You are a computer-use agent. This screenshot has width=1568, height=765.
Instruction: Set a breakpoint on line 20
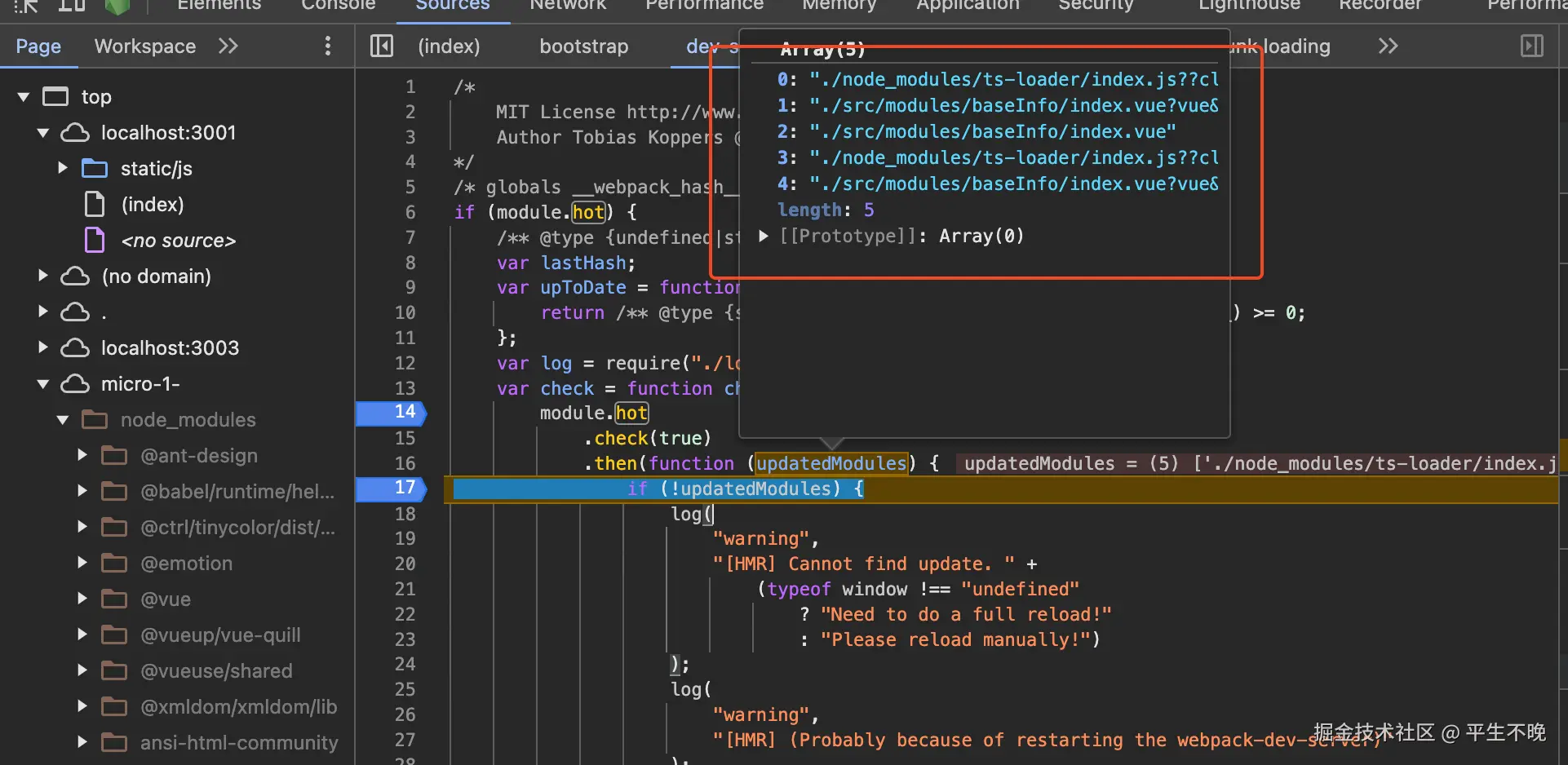pyautogui.click(x=405, y=564)
